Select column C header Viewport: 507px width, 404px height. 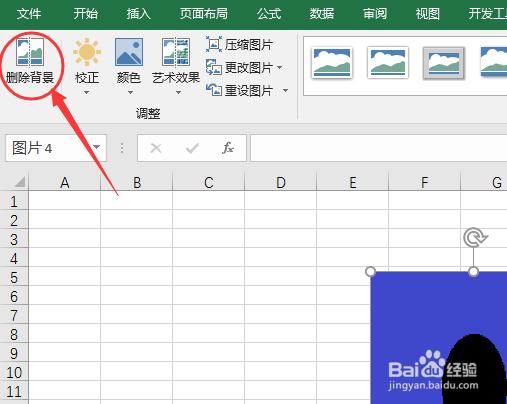click(x=209, y=182)
